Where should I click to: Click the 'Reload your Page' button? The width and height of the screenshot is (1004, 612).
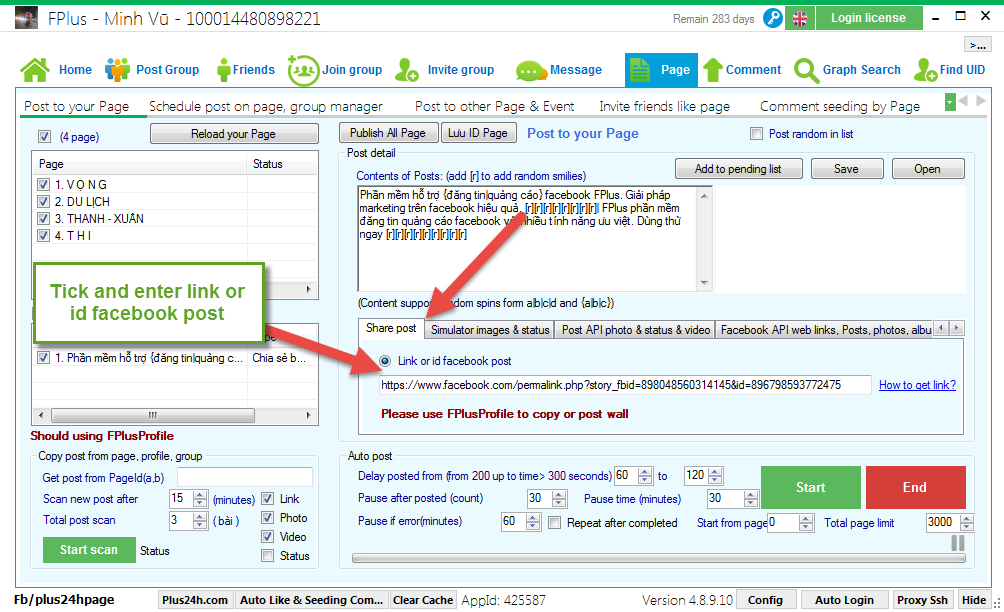pos(234,134)
